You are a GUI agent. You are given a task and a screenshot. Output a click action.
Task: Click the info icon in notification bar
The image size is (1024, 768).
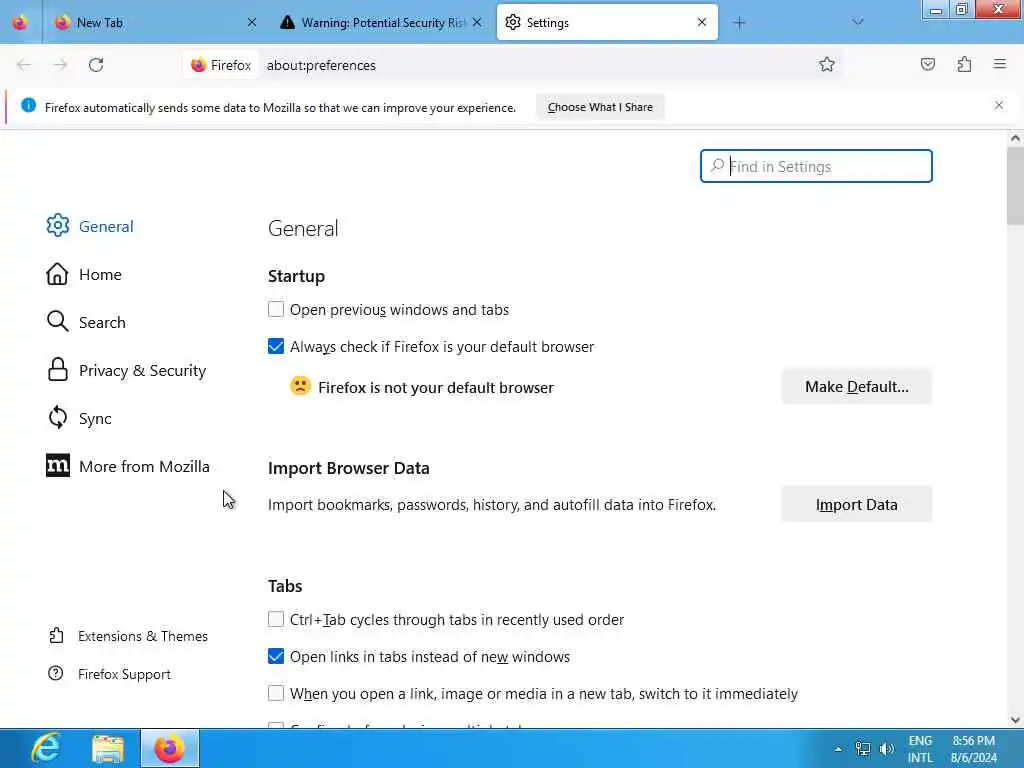(28, 105)
